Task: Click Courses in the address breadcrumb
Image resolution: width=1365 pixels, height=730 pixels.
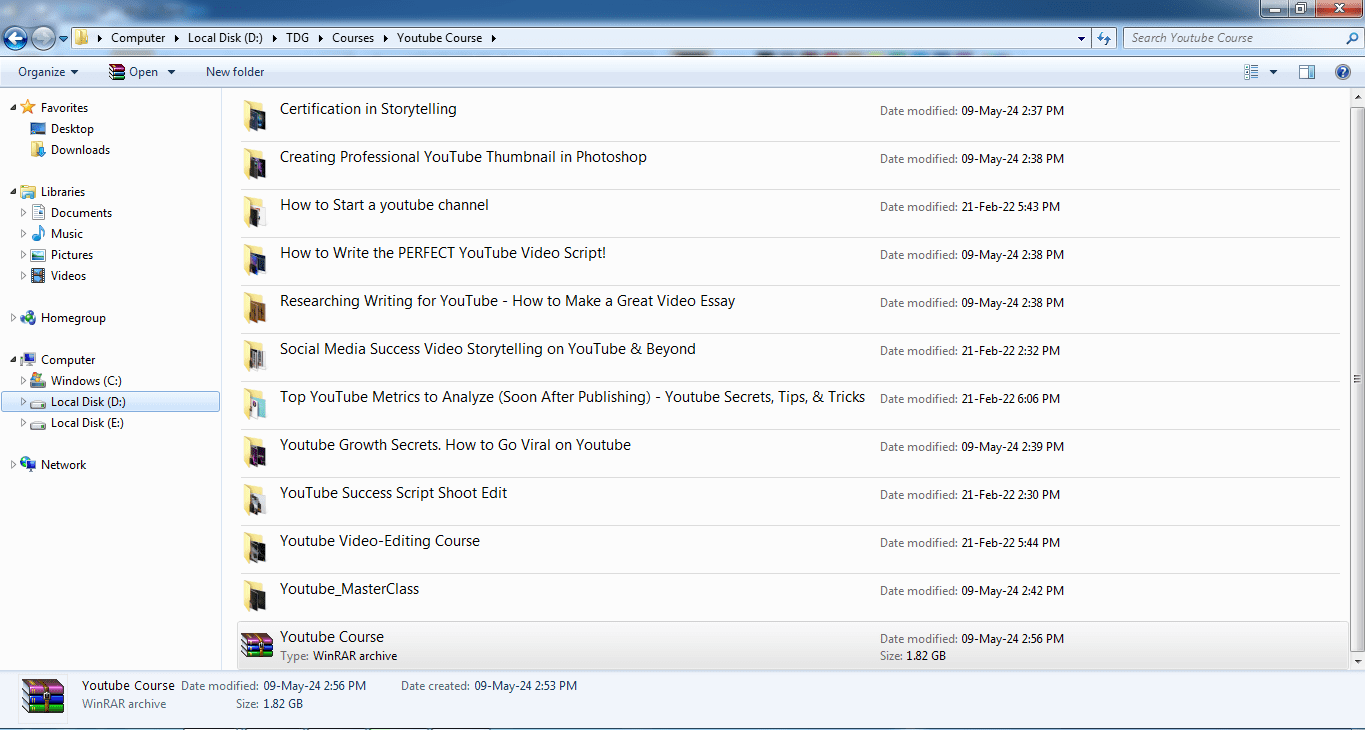Action: pyautogui.click(x=352, y=38)
